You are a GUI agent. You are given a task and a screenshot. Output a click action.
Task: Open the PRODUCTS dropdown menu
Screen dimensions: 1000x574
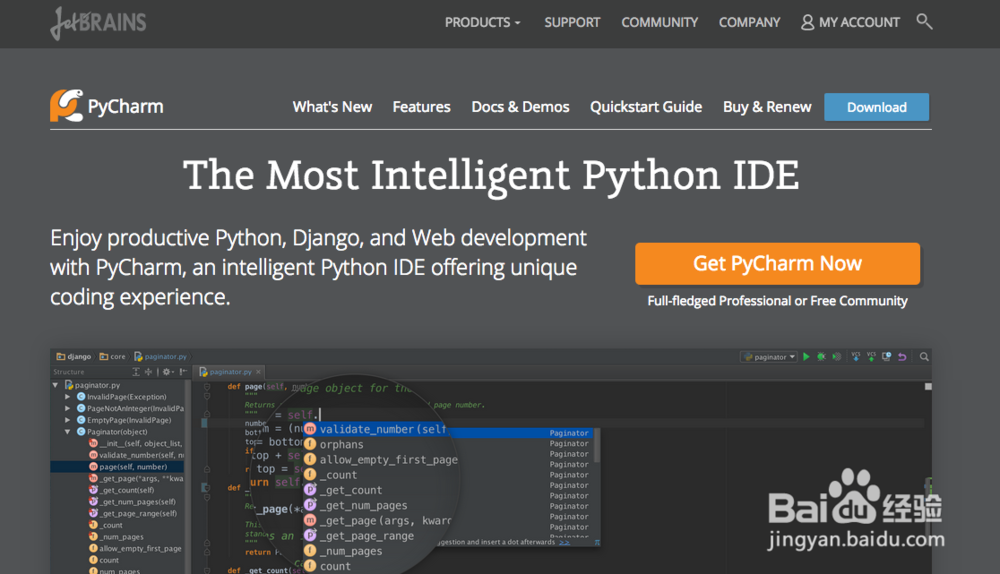[x=482, y=22]
